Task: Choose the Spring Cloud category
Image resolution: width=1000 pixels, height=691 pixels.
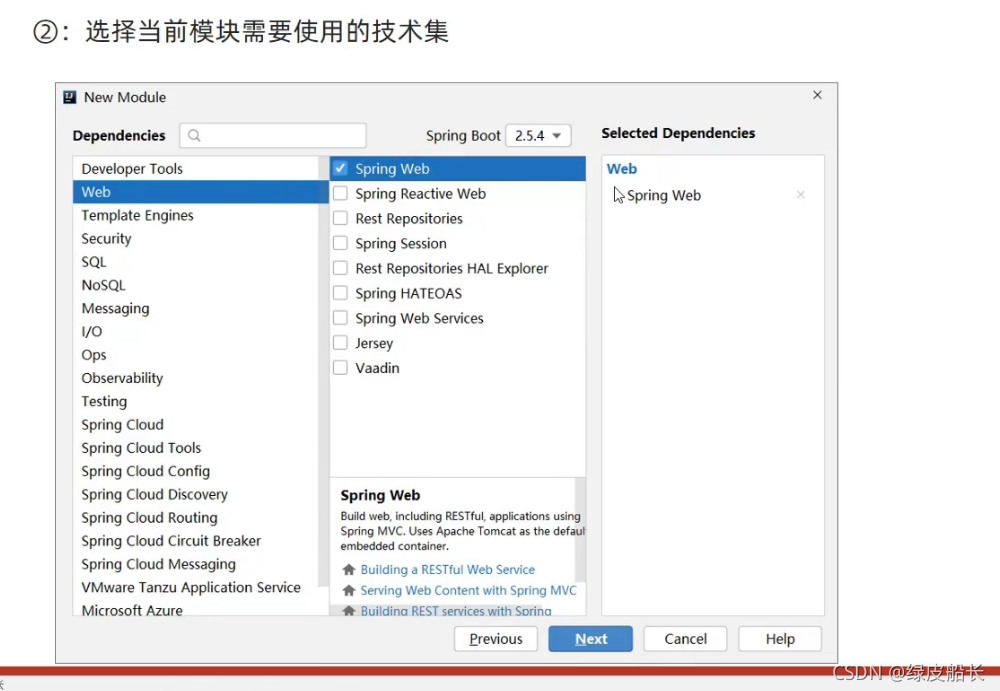Action: pyautogui.click(x=196, y=425)
